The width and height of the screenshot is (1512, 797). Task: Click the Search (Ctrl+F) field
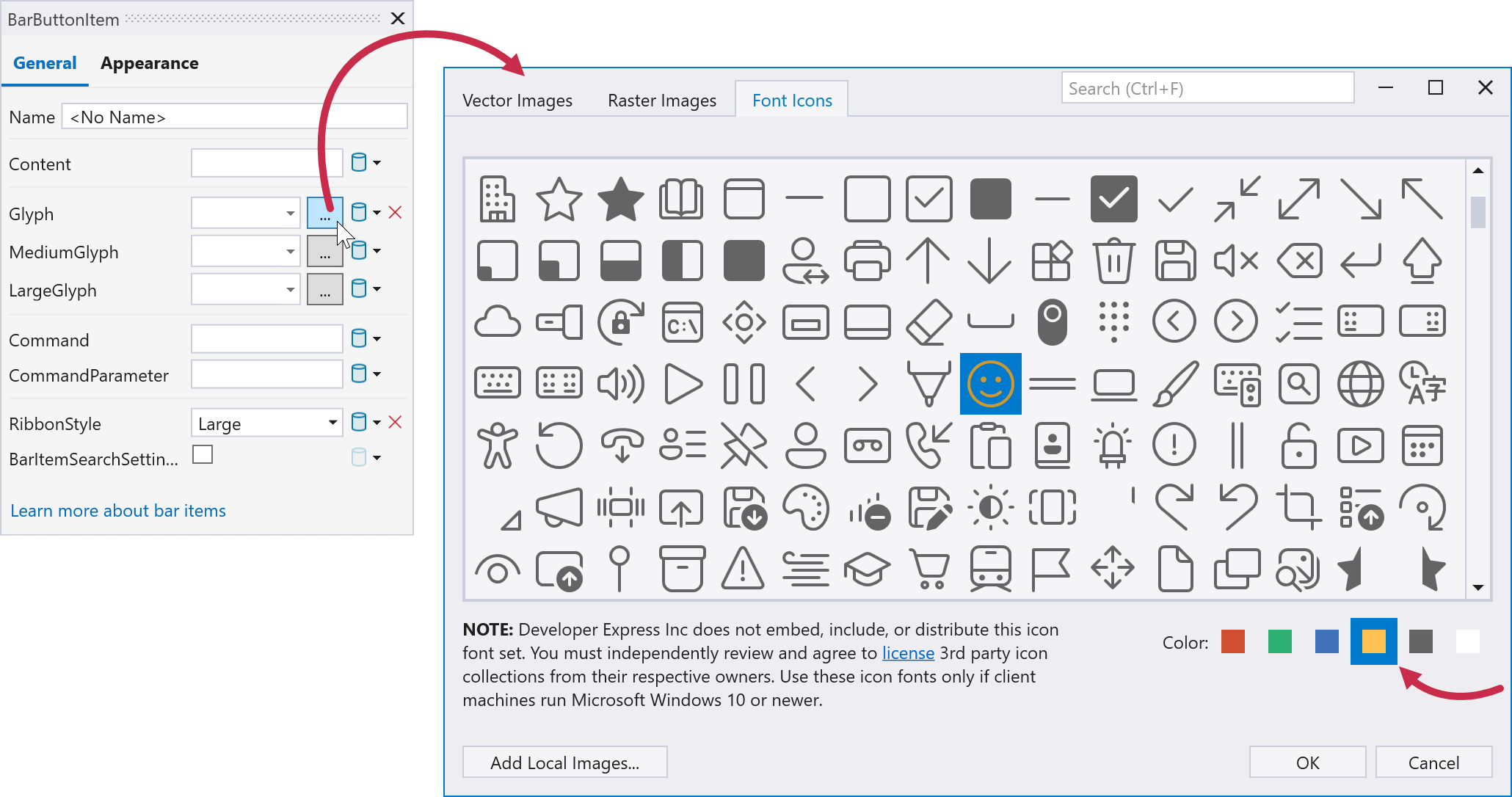[x=1207, y=89]
